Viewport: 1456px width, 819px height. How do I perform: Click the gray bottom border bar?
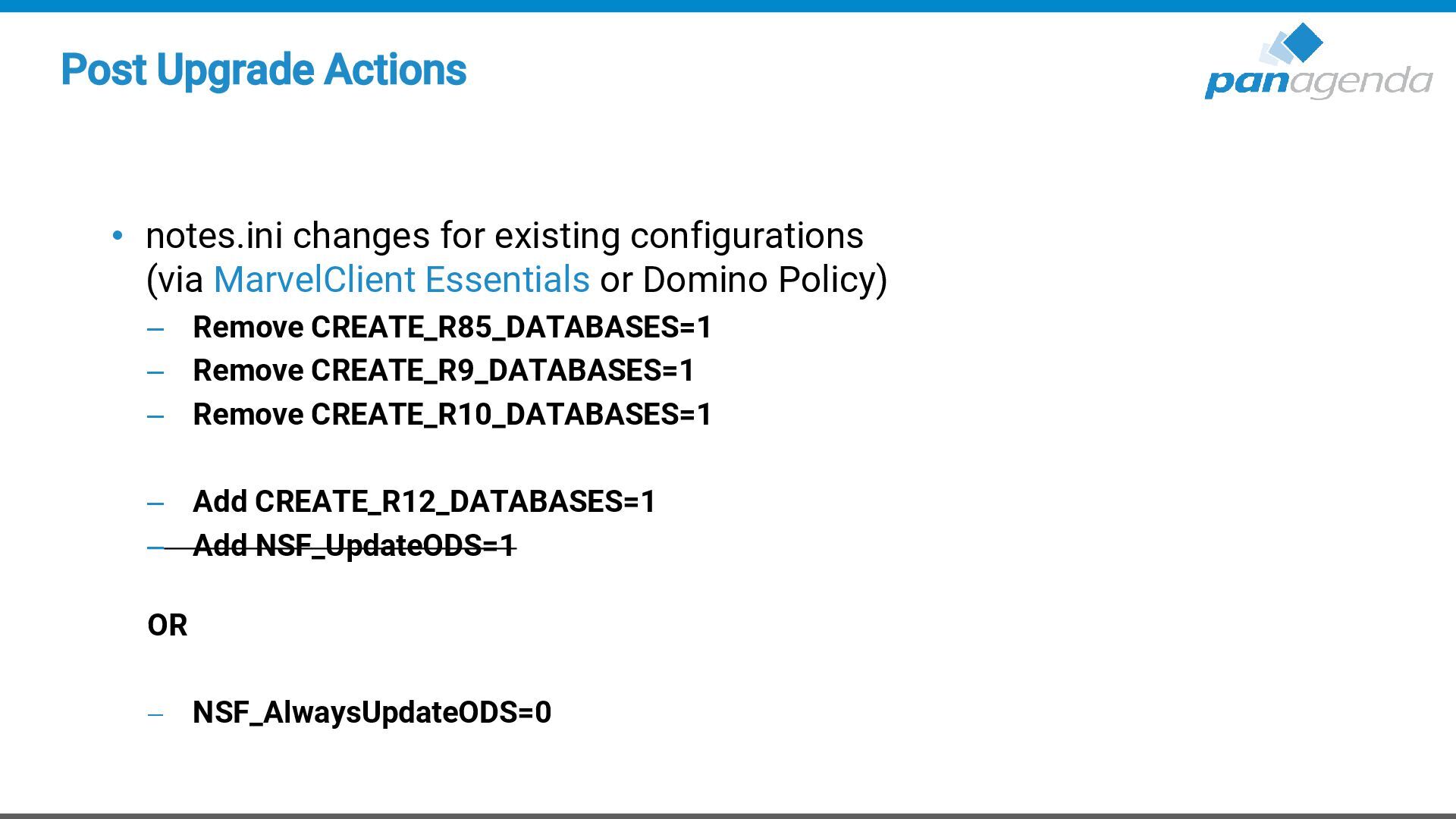coord(728,816)
